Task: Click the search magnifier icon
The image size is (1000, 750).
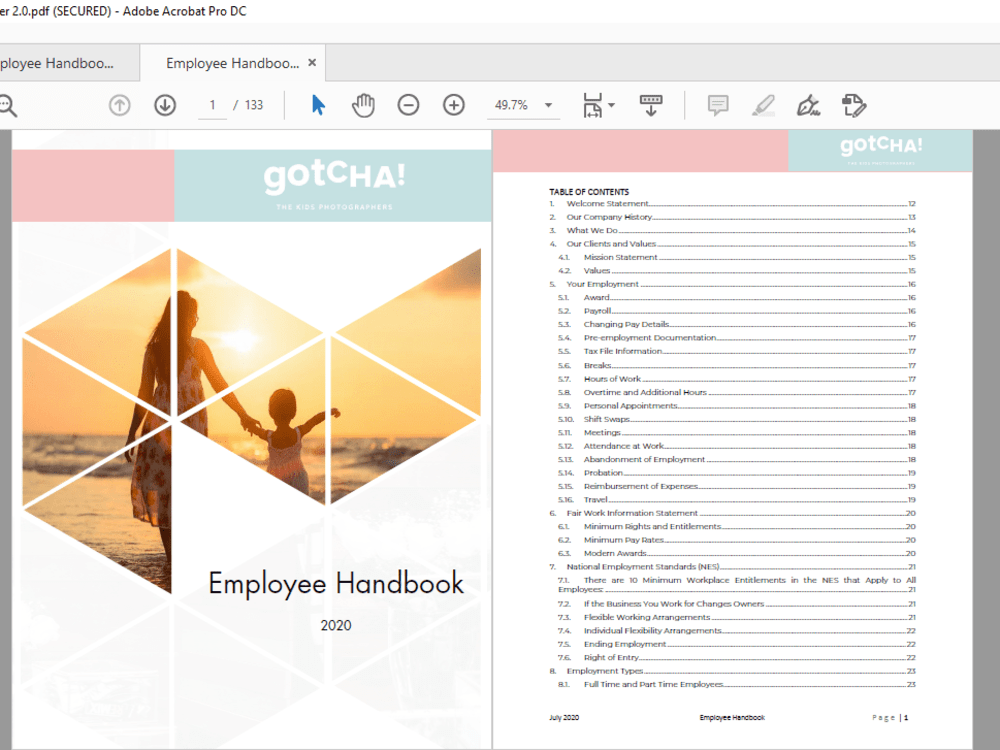Action: tap(7, 105)
